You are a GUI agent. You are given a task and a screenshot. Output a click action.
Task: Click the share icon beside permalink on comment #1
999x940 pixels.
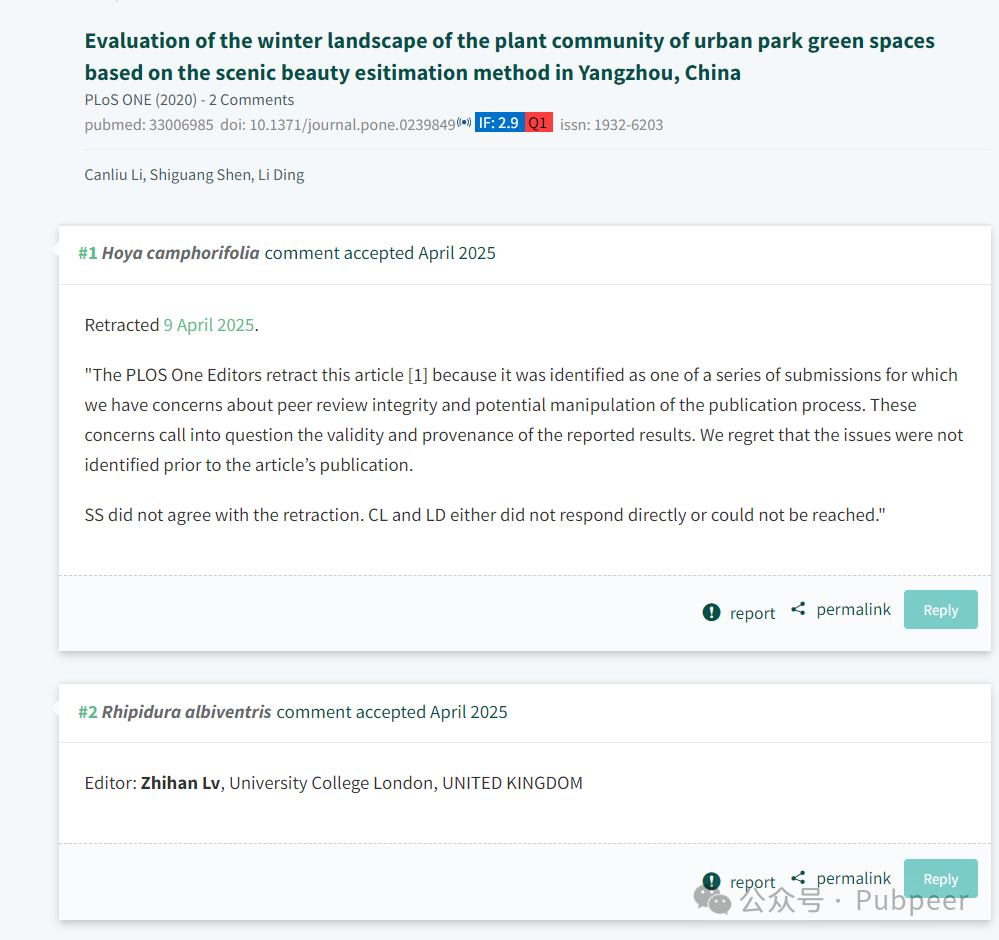click(798, 609)
